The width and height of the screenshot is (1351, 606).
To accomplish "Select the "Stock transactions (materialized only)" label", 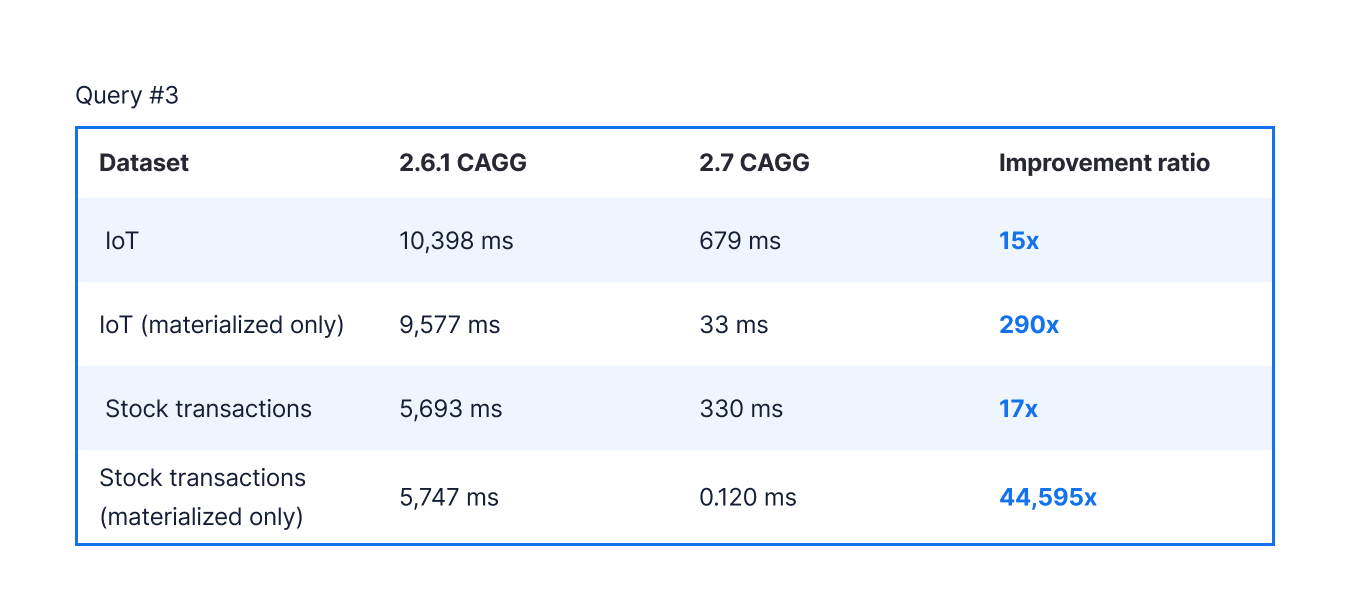I will click(x=202, y=497).
